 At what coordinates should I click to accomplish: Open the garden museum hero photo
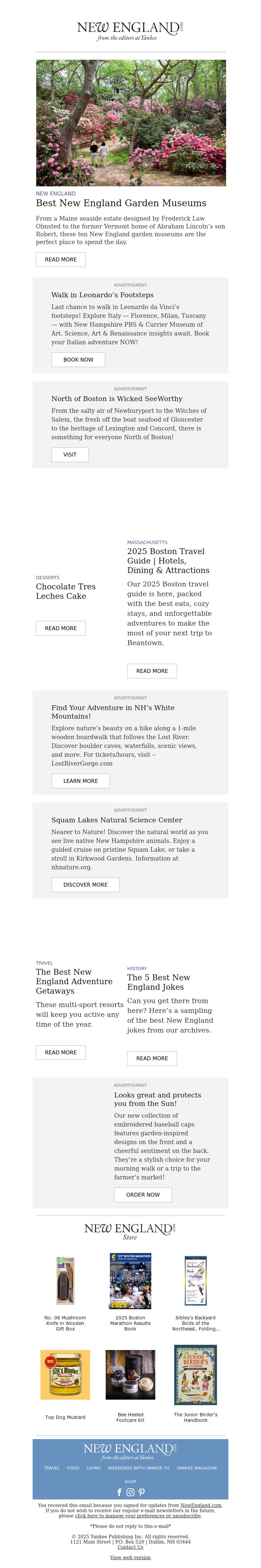pyautogui.click(x=131, y=123)
